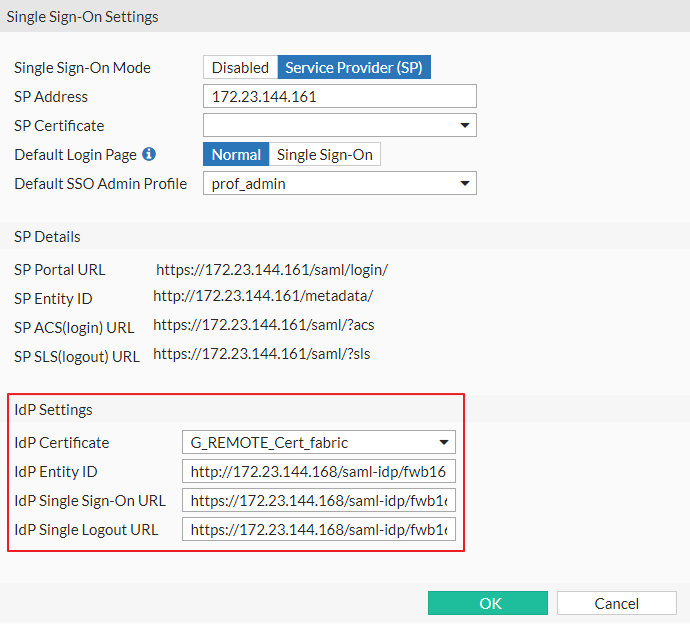Screen dimensions: 690x624
Task: Click the IdP Settings section header
Action: [x=53, y=410]
